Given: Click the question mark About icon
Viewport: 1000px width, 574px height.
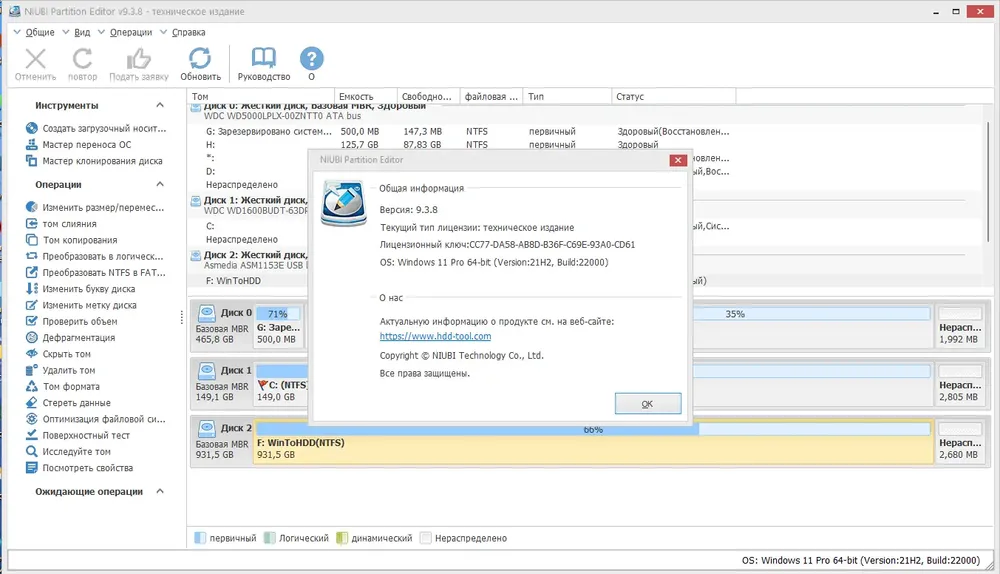Looking at the screenshot, I should (311, 59).
